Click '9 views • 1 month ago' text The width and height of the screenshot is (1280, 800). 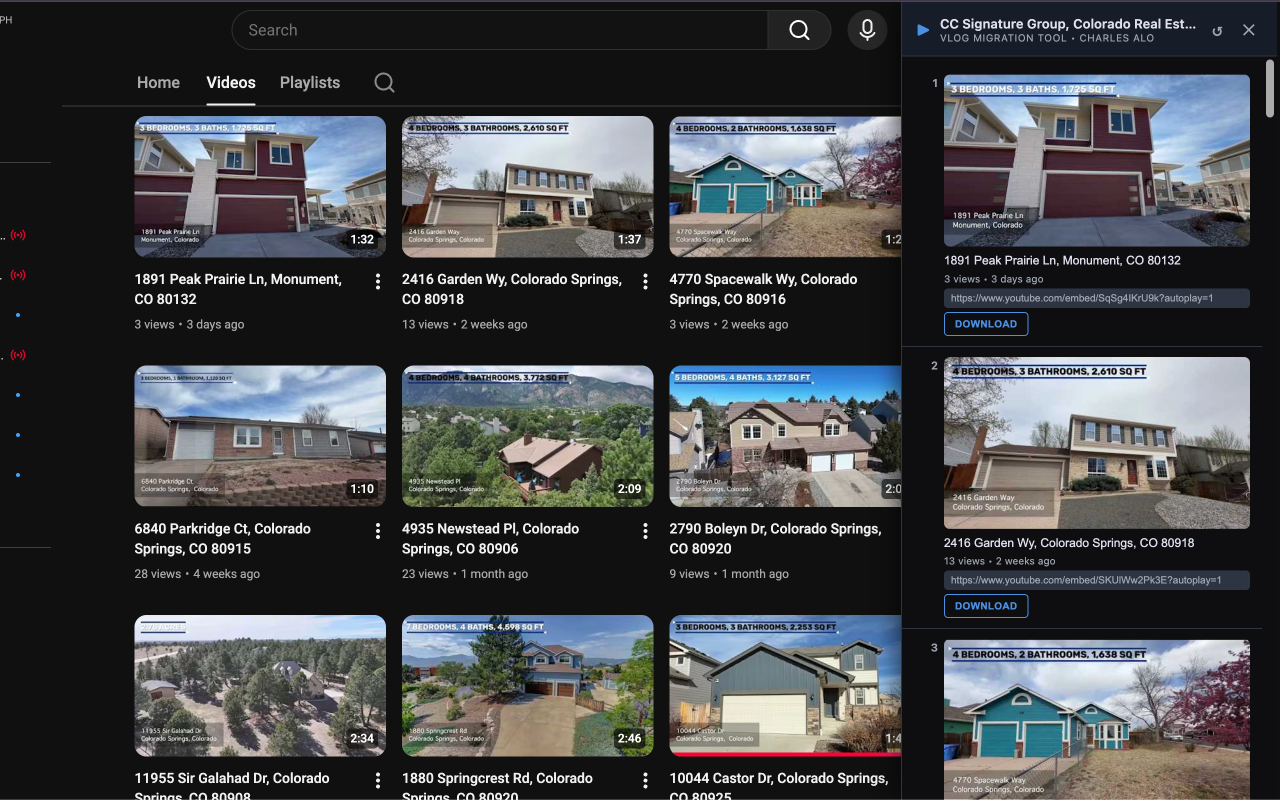click(729, 574)
